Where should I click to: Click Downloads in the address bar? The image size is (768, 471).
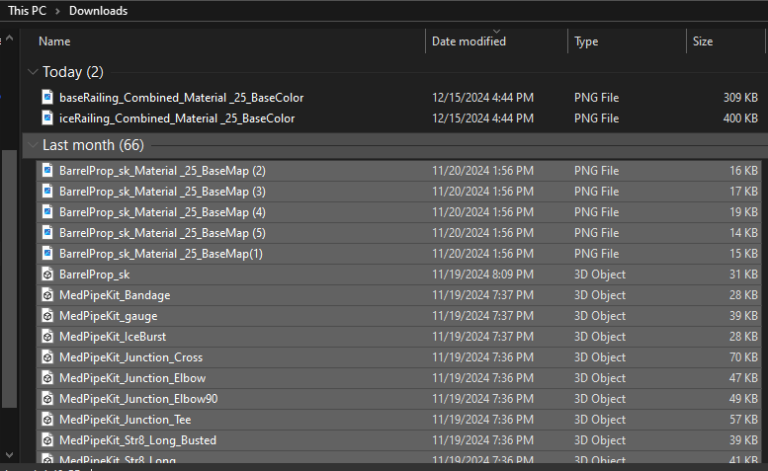click(x=98, y=11)
